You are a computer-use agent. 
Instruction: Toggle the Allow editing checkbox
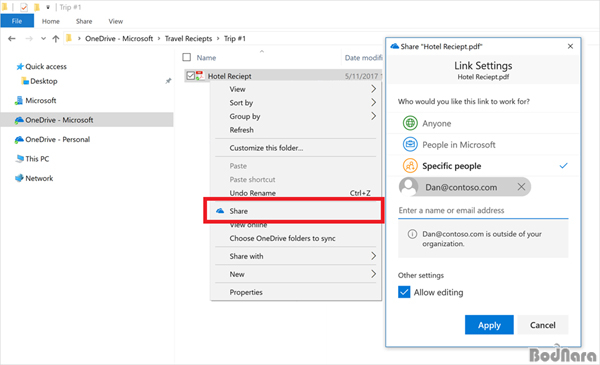[404, 292]
